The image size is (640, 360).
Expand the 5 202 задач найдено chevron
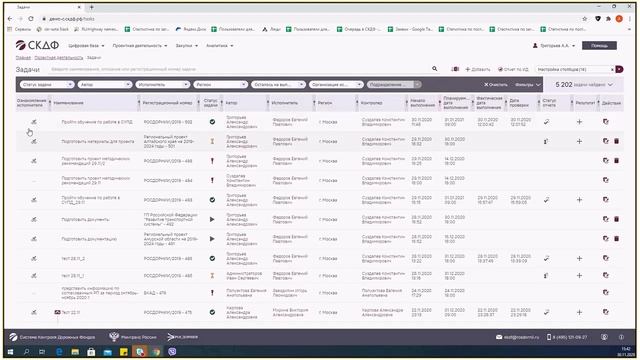pos(610,85)
